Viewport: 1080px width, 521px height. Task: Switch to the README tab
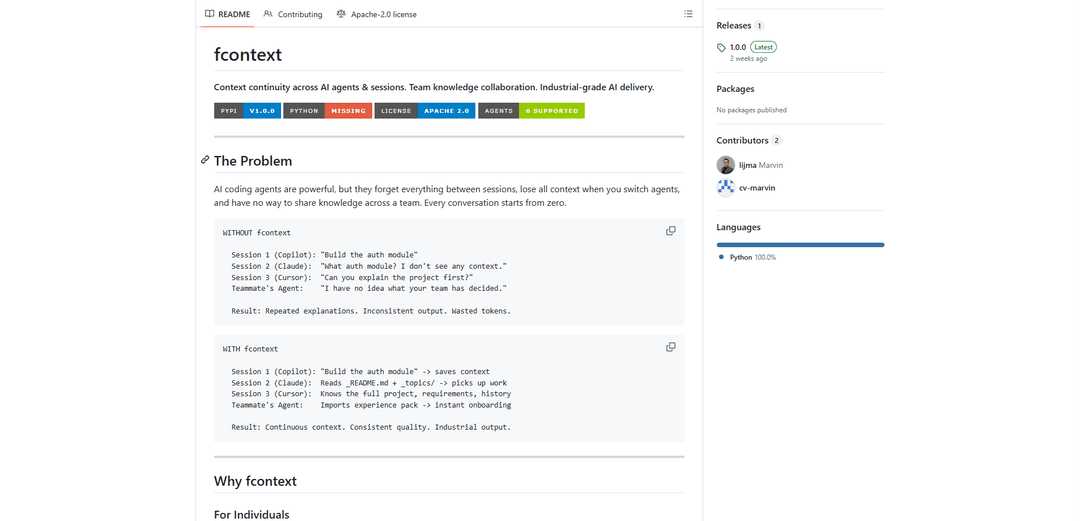point(227,14)
